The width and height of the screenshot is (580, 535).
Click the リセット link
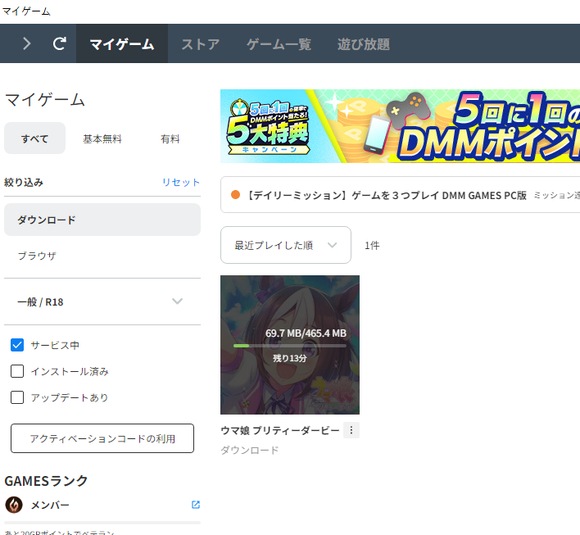(x=181, y=182)
